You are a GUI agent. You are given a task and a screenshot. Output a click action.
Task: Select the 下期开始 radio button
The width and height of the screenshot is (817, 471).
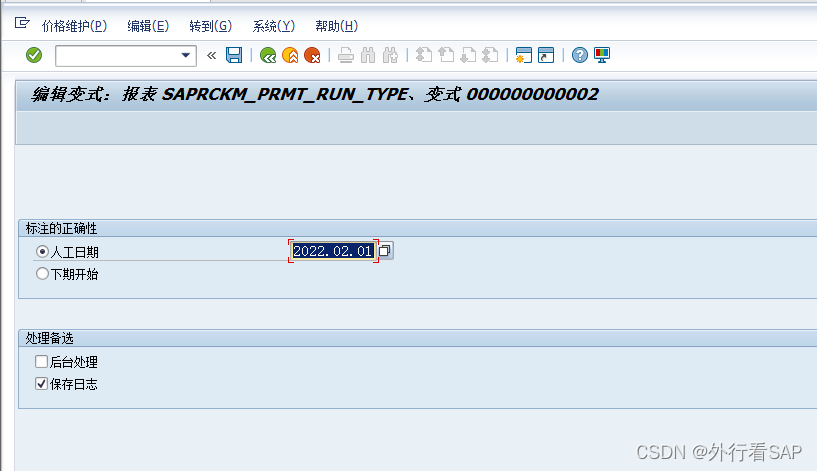point(42,274)
